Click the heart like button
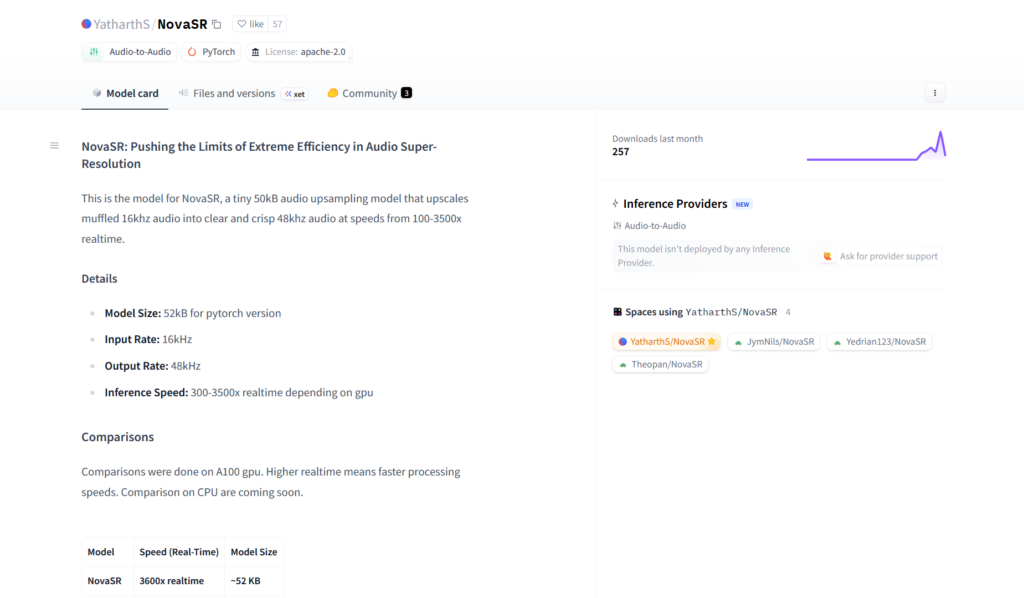Screen dimensions: 1024x598 (250, 24)
